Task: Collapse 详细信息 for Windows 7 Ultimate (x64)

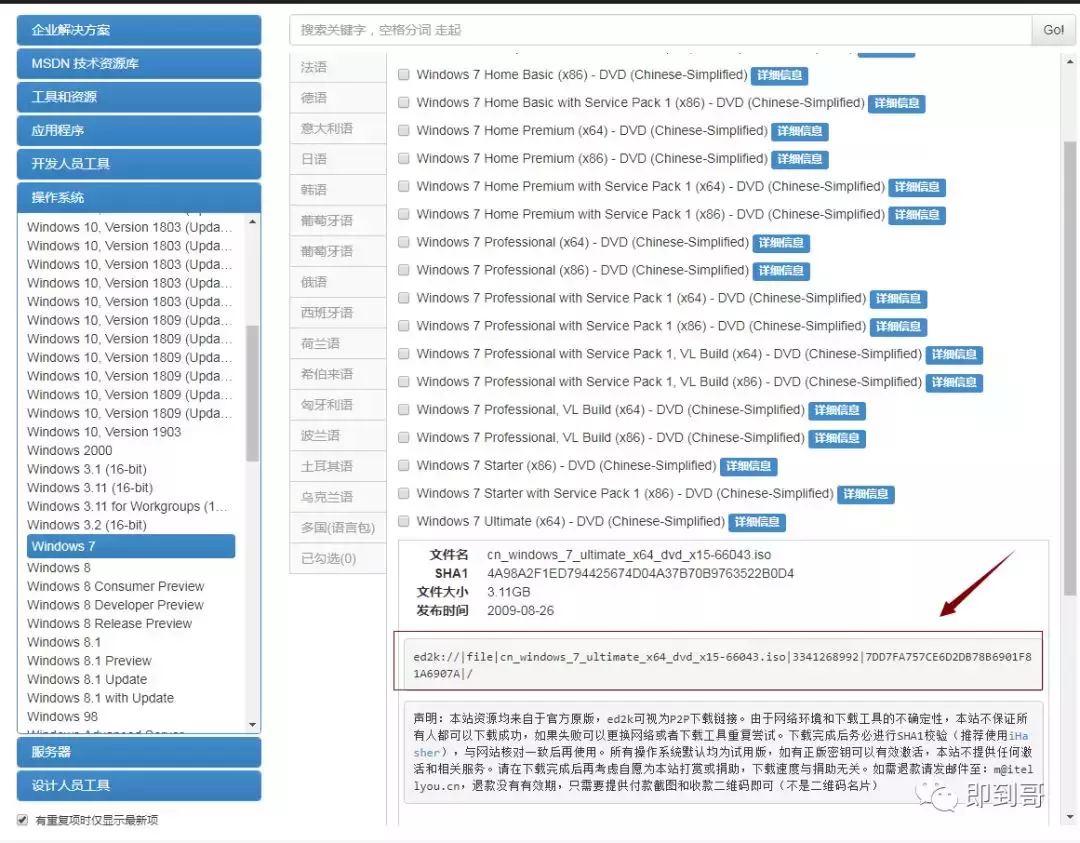Action: (756, 522)
